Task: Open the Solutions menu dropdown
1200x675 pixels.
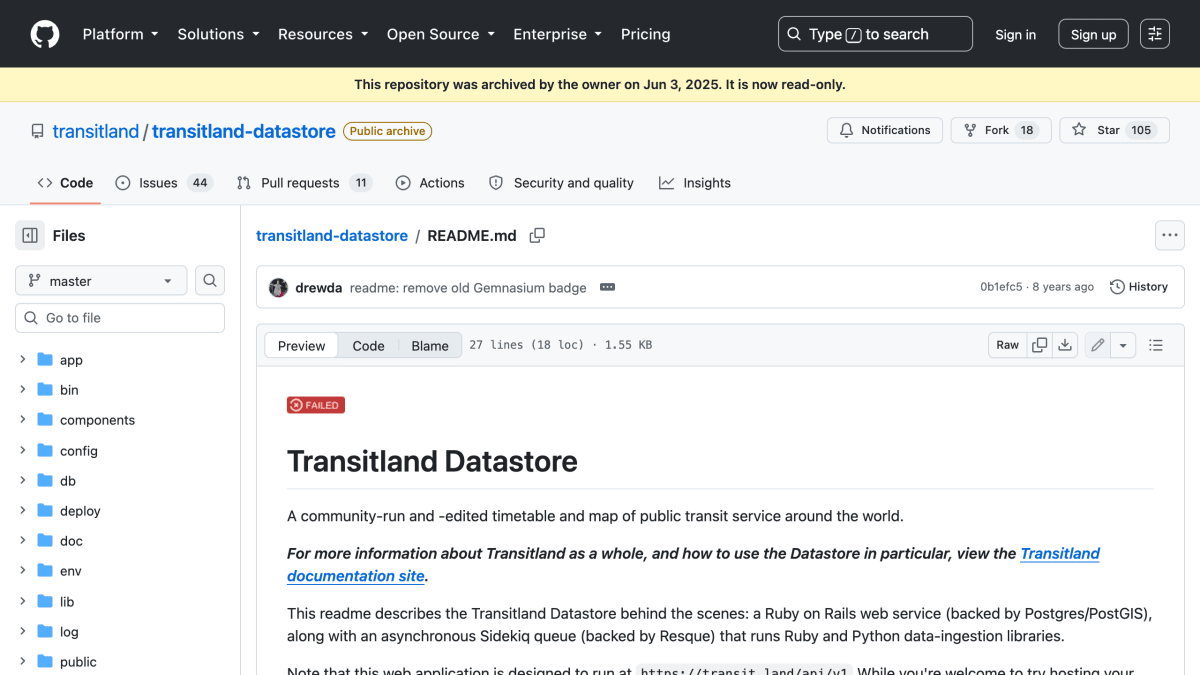Action: click(218, 34)
